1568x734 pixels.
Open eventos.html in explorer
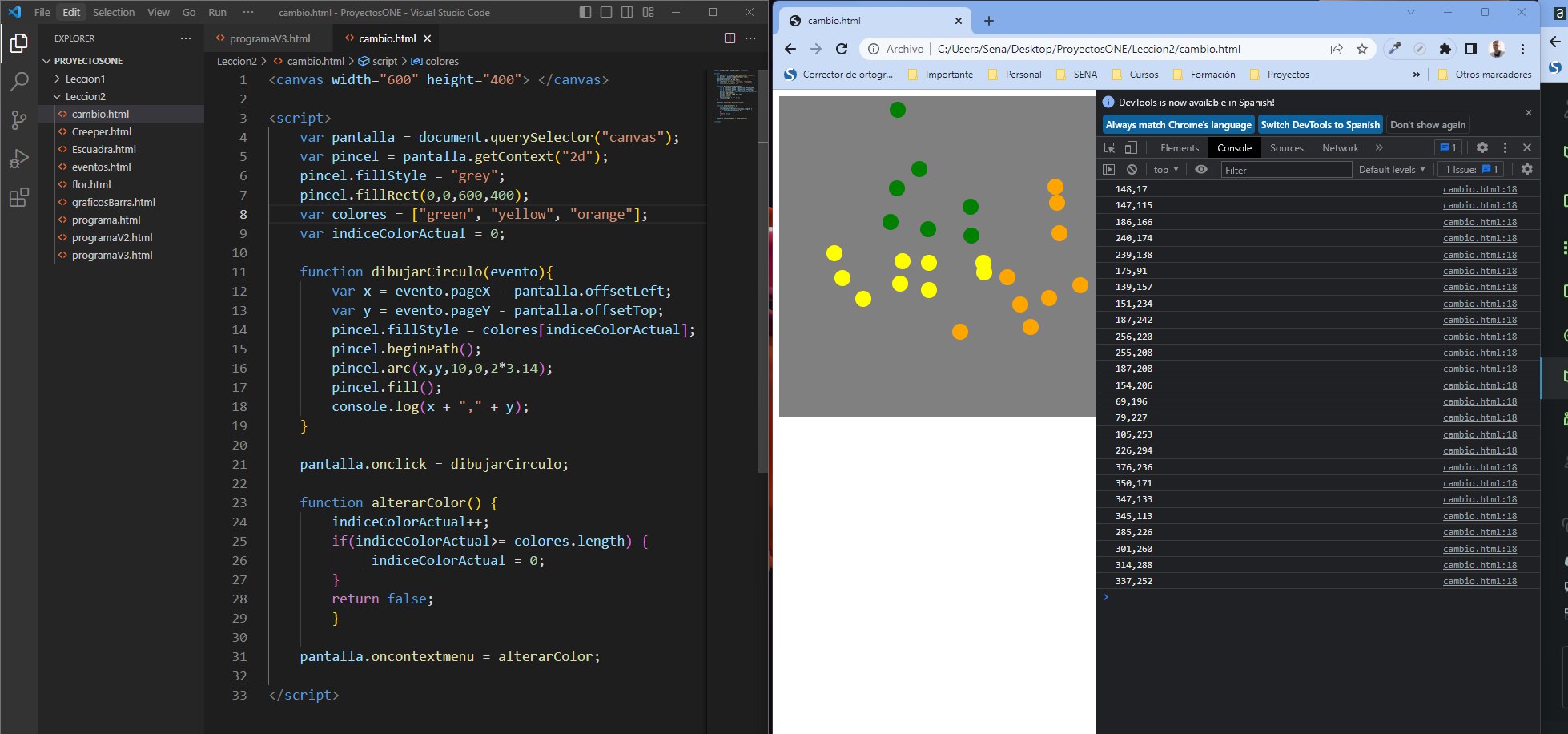point(102,167)
